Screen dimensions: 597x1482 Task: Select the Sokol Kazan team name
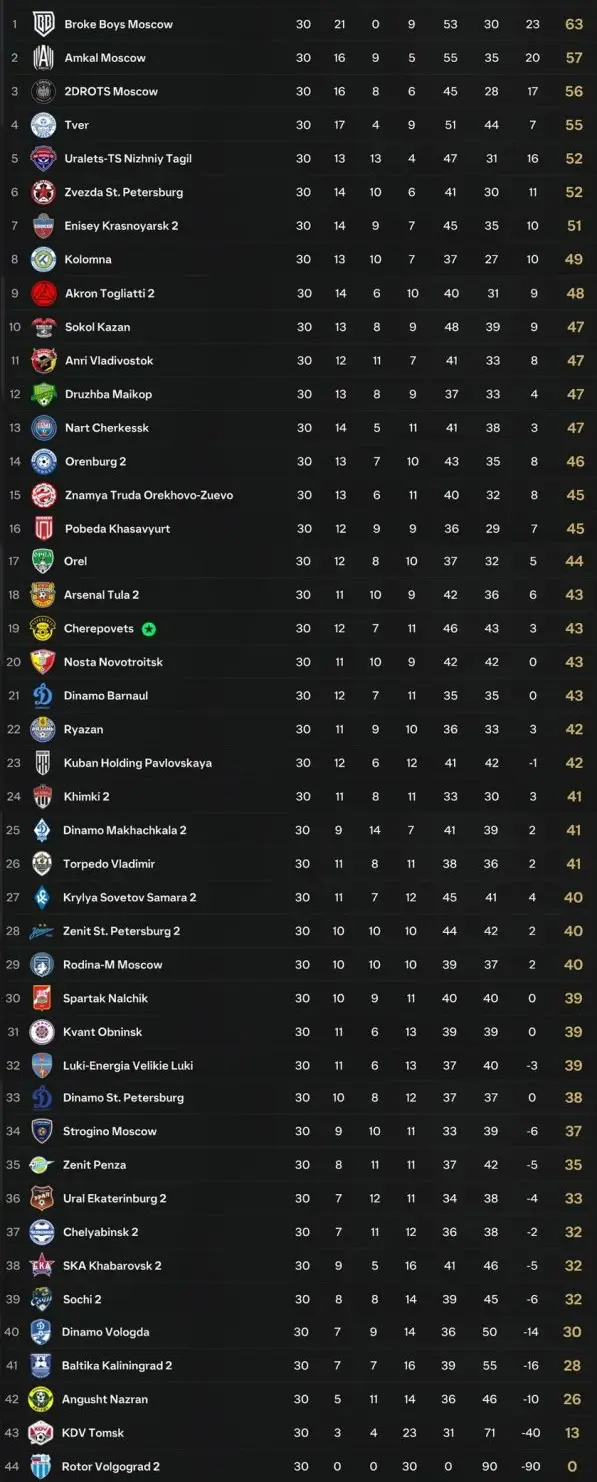click(97, 327)
